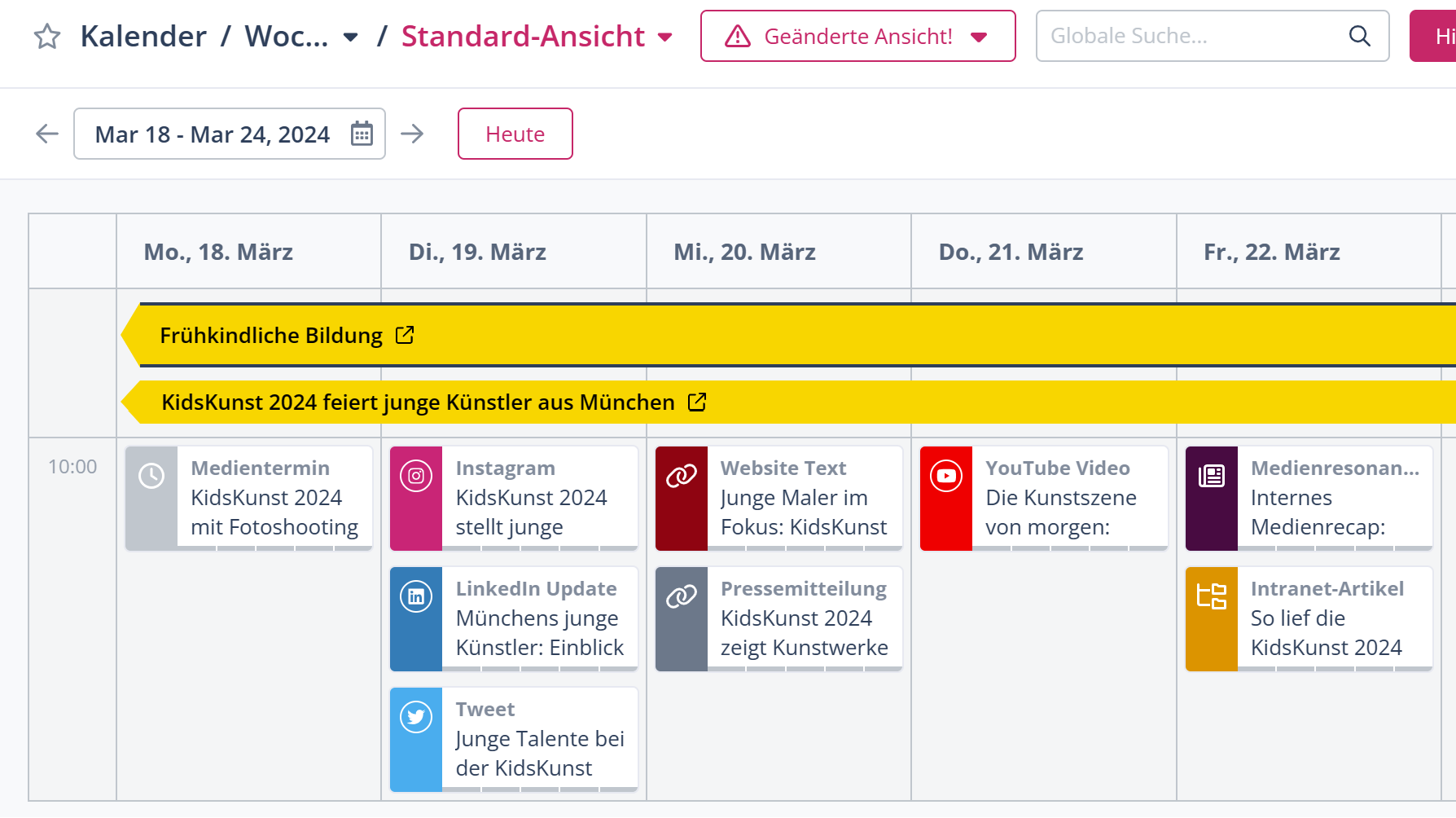Click the Twitter icon on the Tweet entry

point(415,716)
